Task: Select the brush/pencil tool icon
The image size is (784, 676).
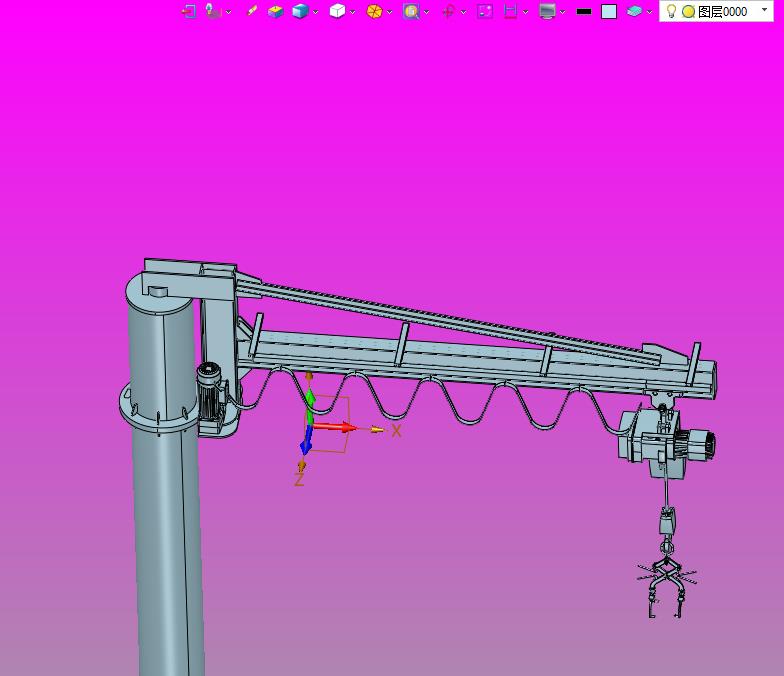Action: [252, 11]
